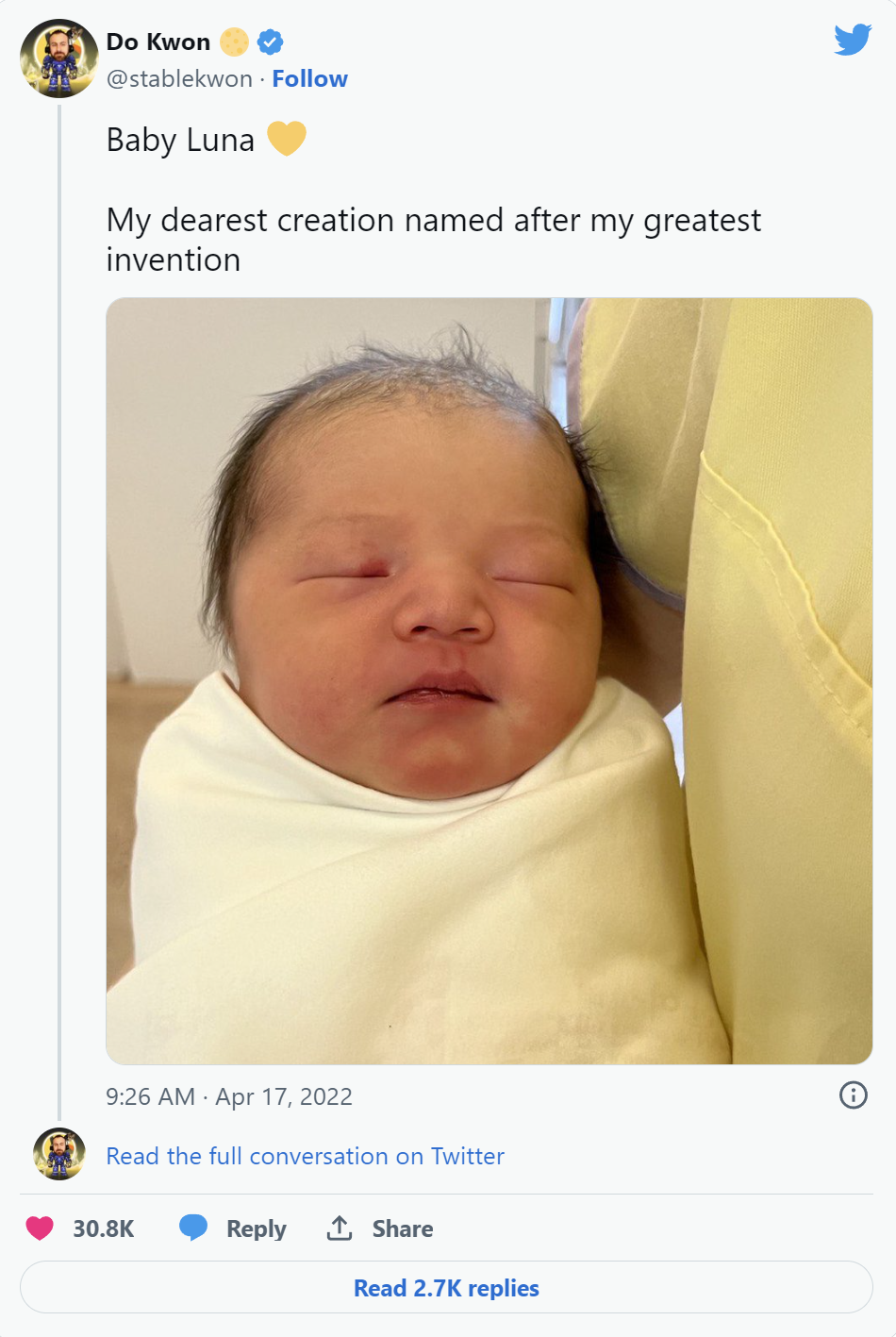Click the share upload arrow icon
Viewport: 896px width, 1337px height.
[339, 1228]
